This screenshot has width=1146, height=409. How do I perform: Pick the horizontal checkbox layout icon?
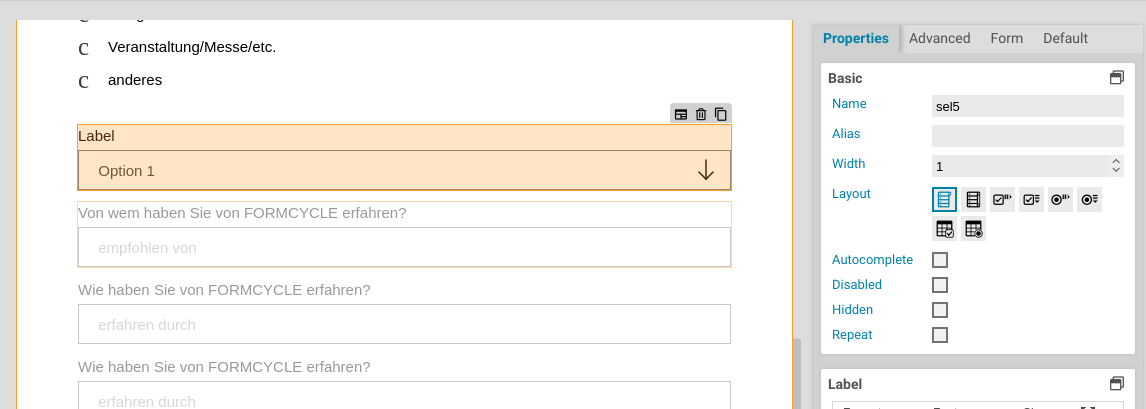tap(1003, 199)
